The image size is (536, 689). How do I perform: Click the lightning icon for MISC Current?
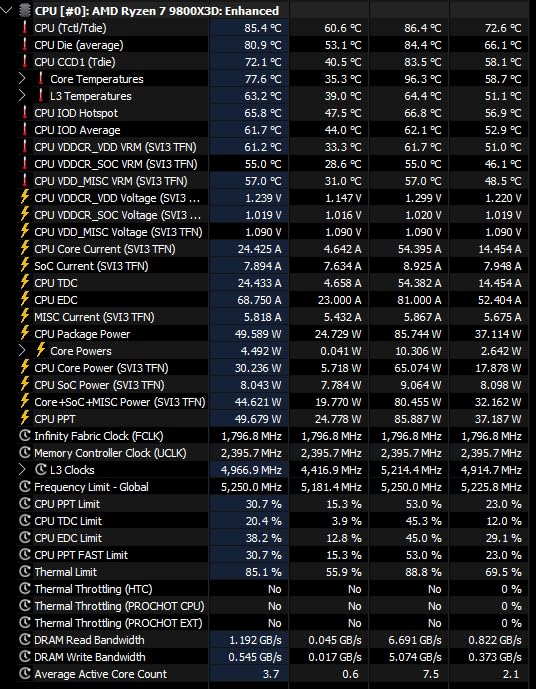(25, 317)
